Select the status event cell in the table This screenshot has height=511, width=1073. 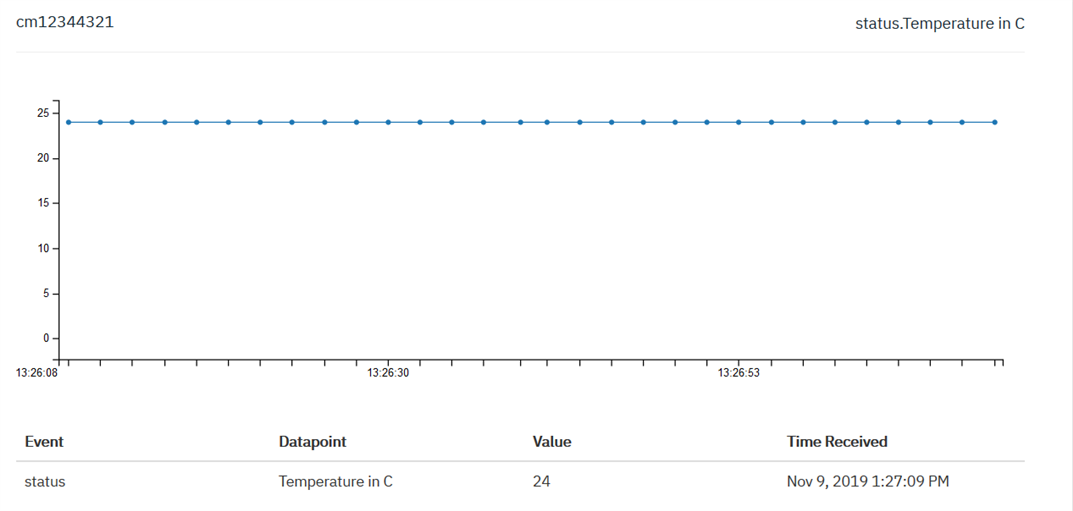pos(45,481)
